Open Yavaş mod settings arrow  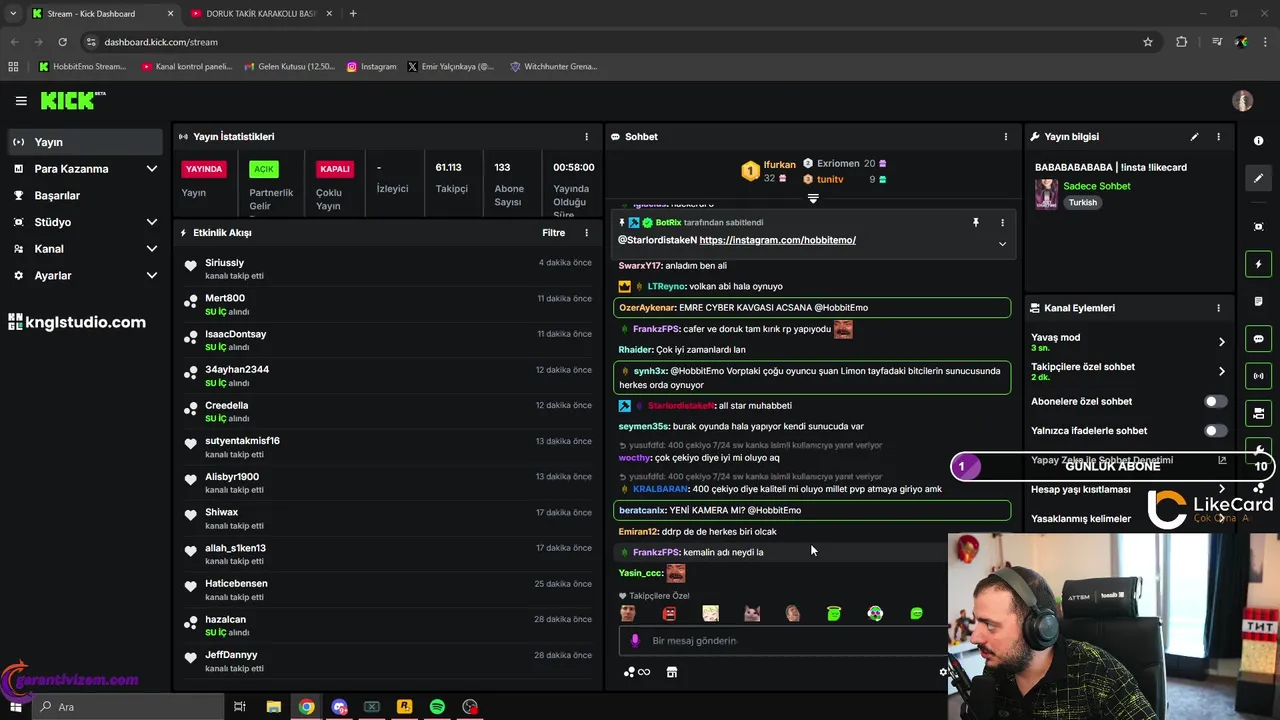tap(1221, 342)
